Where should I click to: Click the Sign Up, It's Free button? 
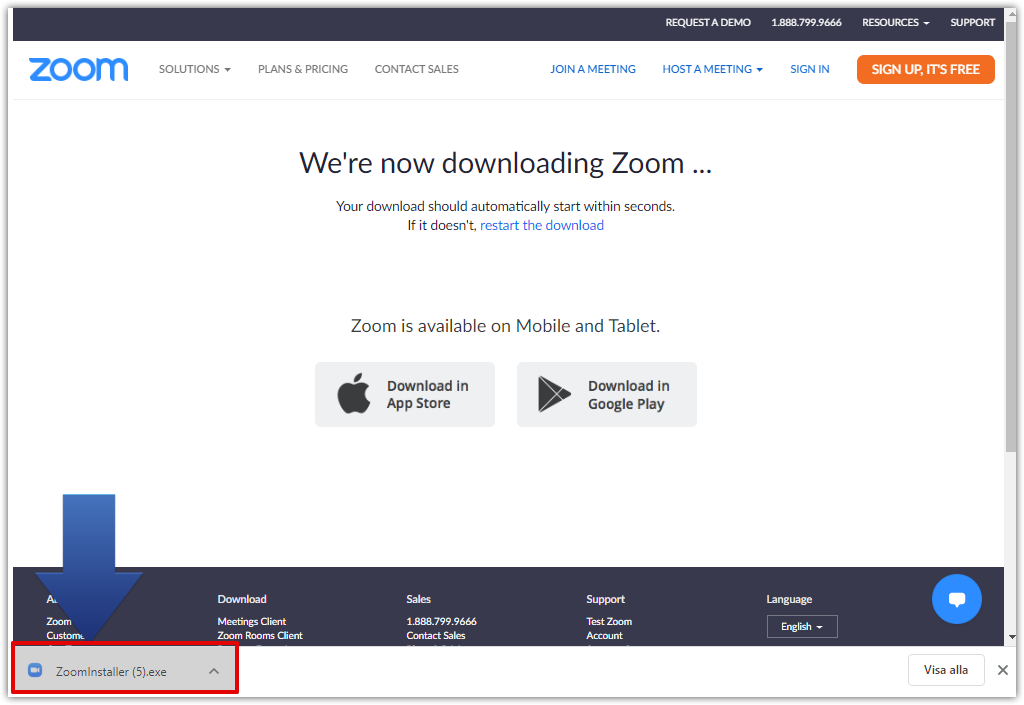click(x=925, y=69)
